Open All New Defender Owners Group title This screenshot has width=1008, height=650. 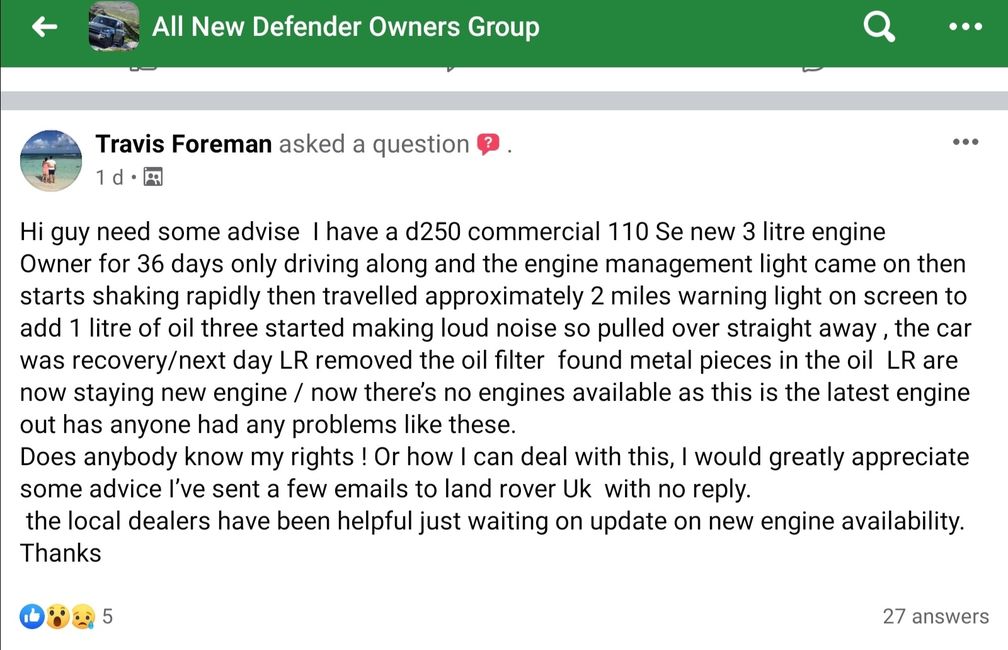click(x=345, y=27)
